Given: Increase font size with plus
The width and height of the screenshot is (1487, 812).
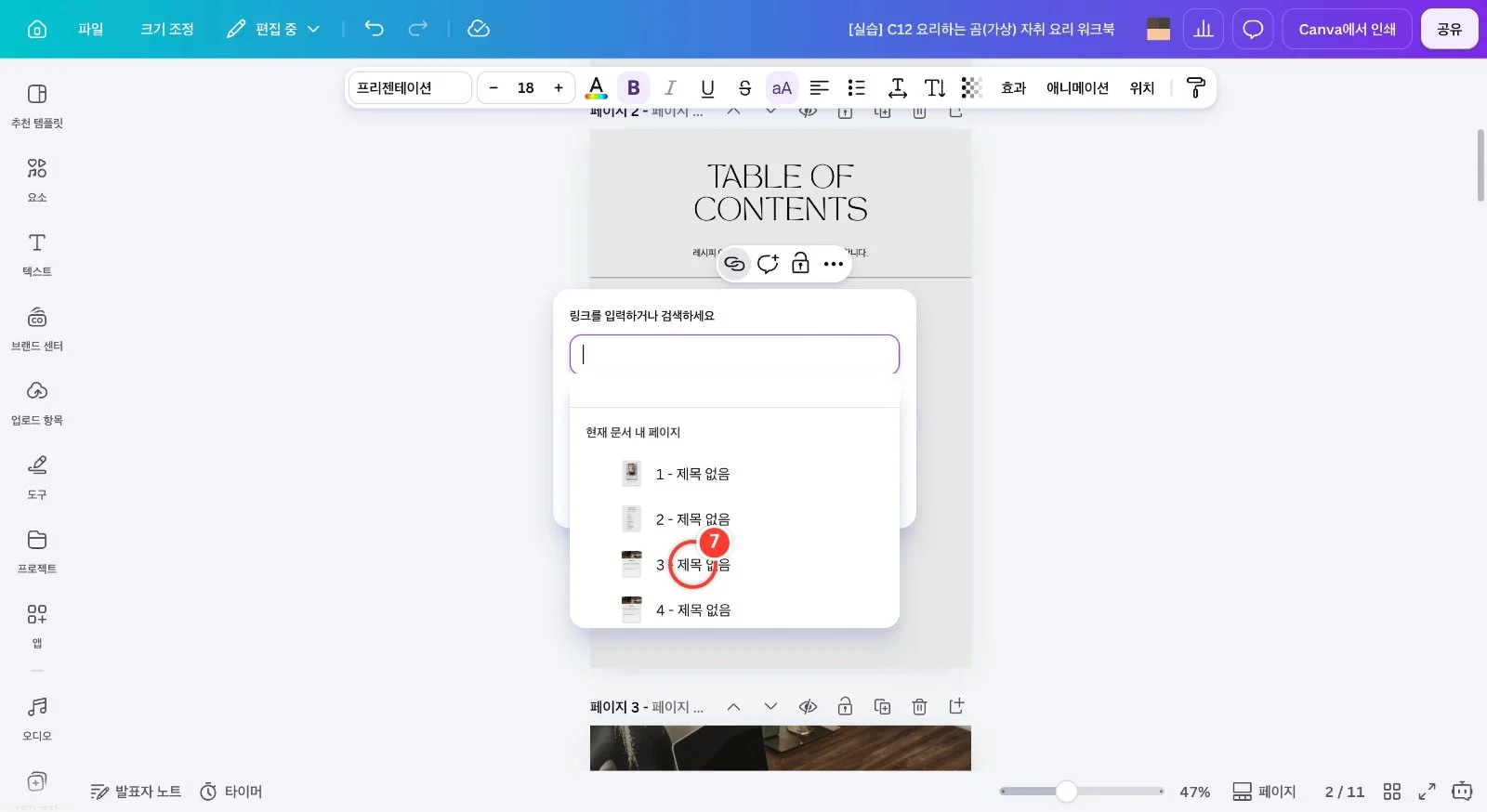Looking at the screenshot, I should point(559,87).
